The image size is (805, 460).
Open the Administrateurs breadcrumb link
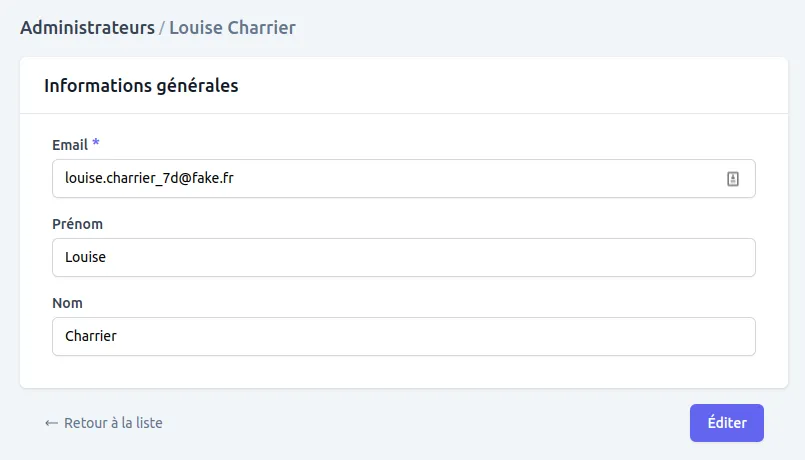coord(87,27)
